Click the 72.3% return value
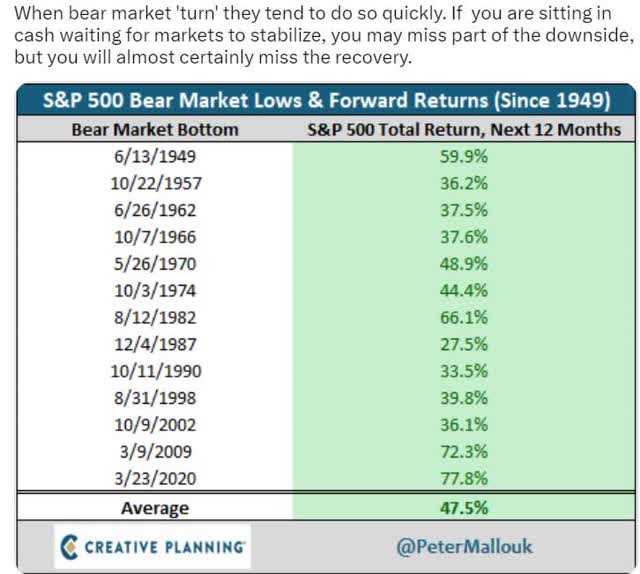 [463, 453]
